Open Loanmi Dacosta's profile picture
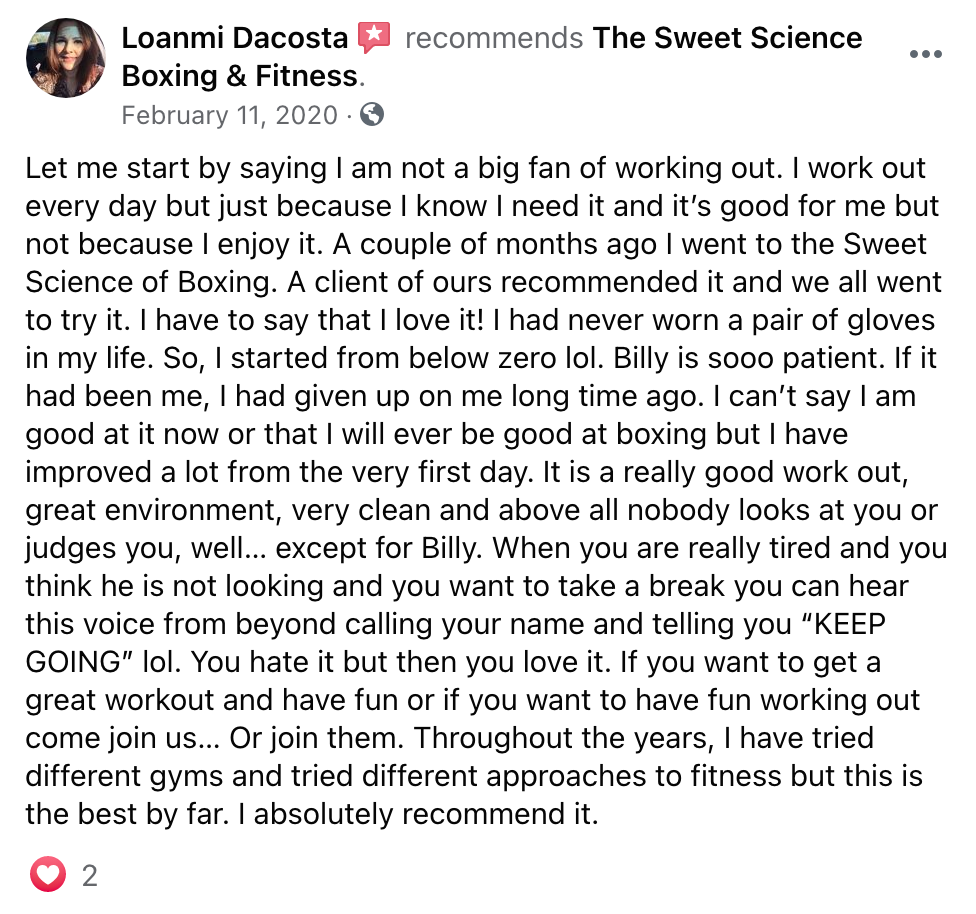 click(x=66, y=57)
